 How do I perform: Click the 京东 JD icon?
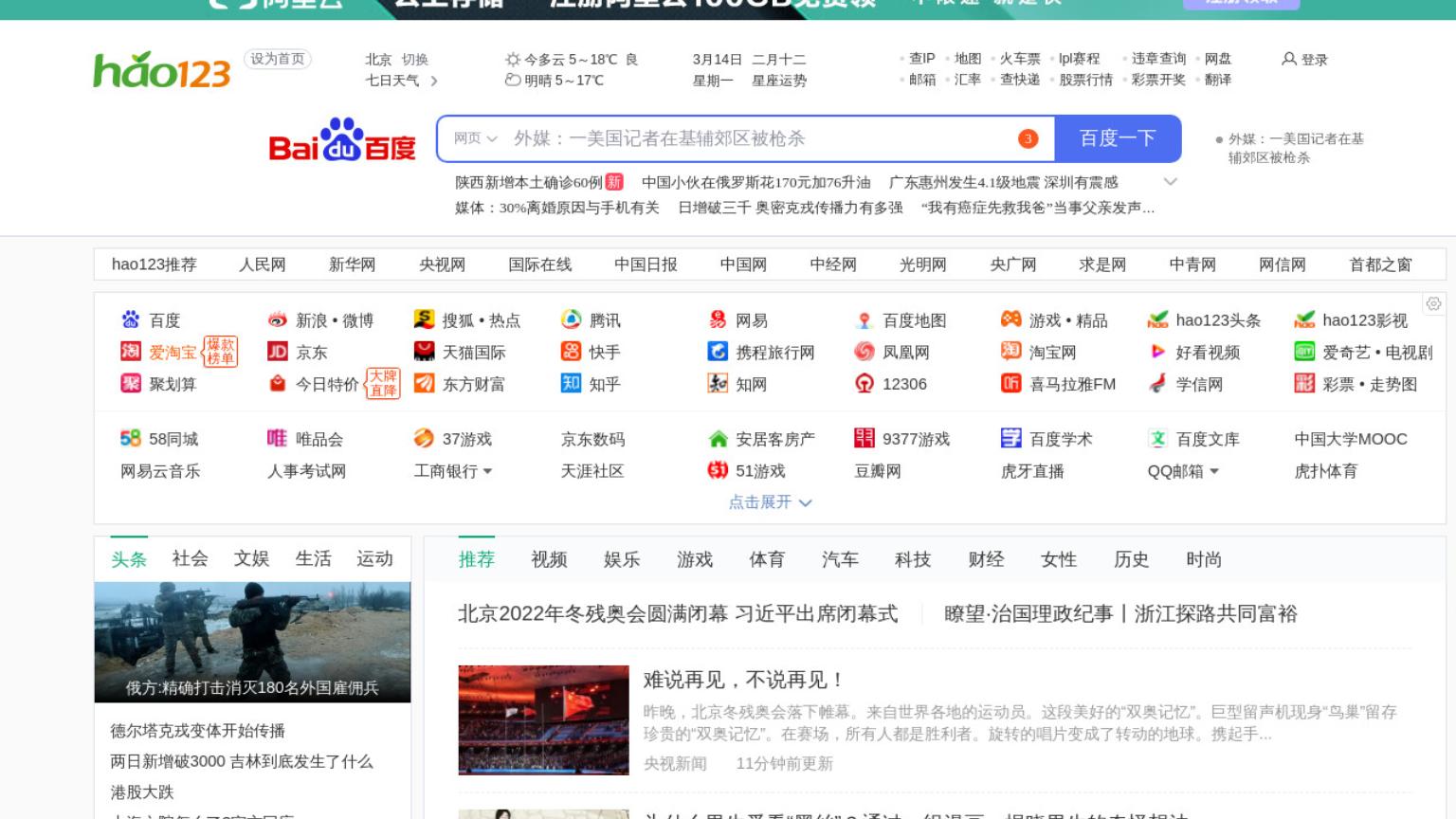277,352
